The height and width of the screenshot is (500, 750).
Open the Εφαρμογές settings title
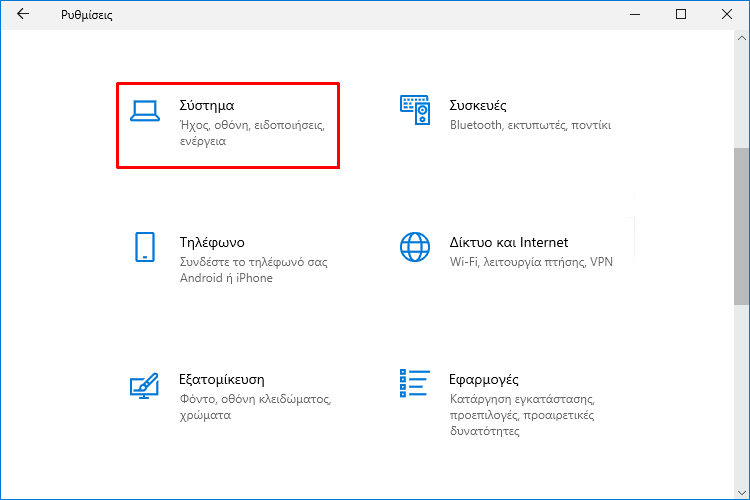pos(484,379)
